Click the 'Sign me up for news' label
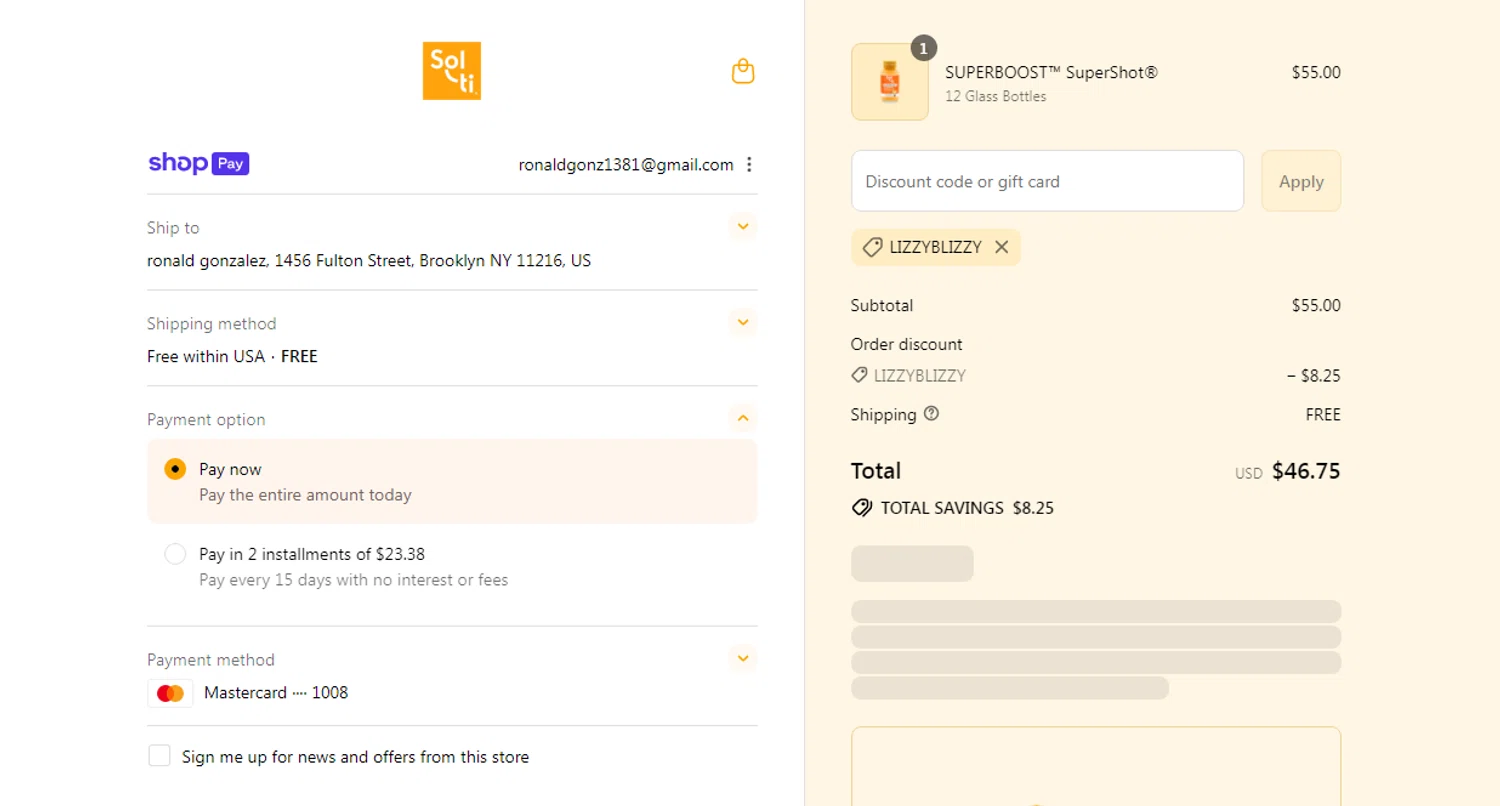 point(355,757)
